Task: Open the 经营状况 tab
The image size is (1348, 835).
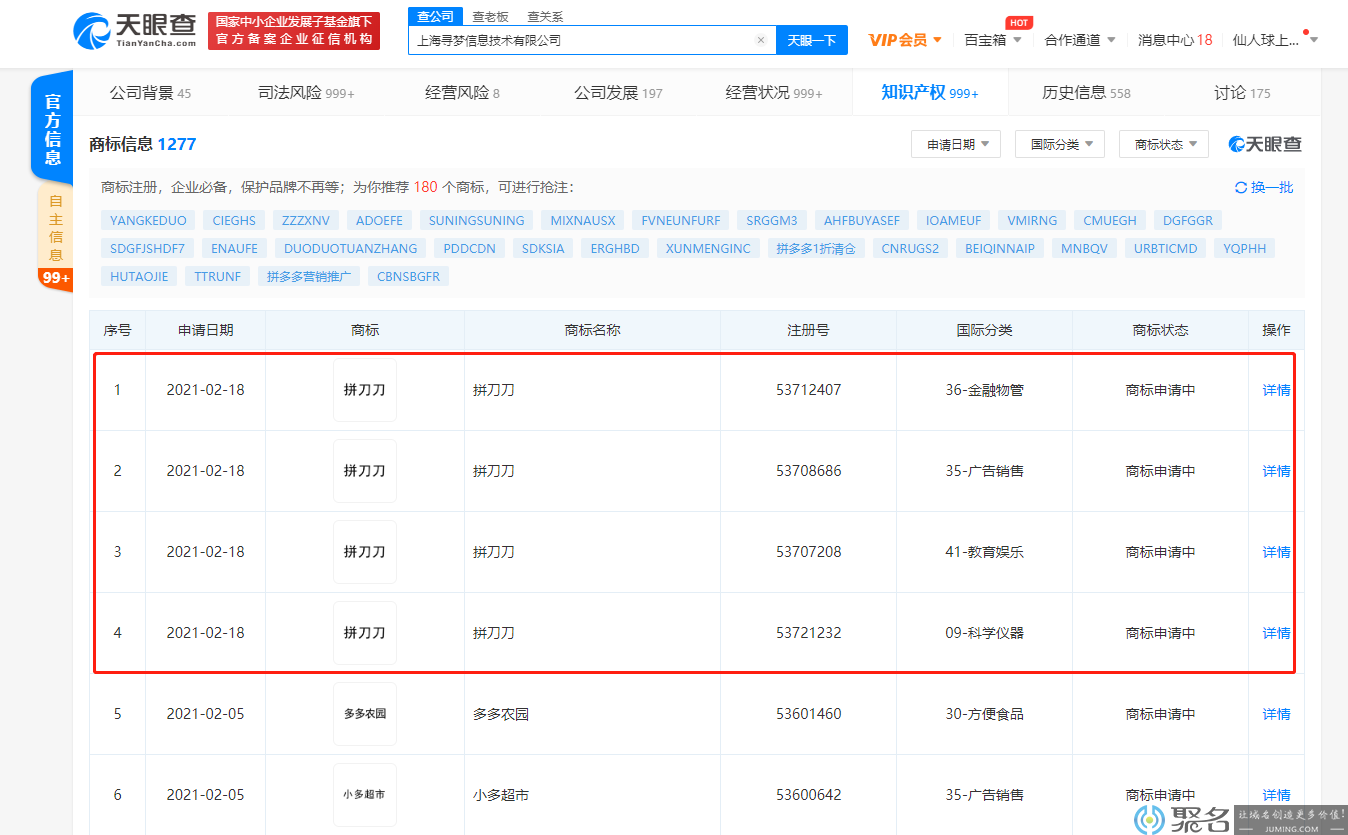Action: pyautogui.click(x=774, y=93)
